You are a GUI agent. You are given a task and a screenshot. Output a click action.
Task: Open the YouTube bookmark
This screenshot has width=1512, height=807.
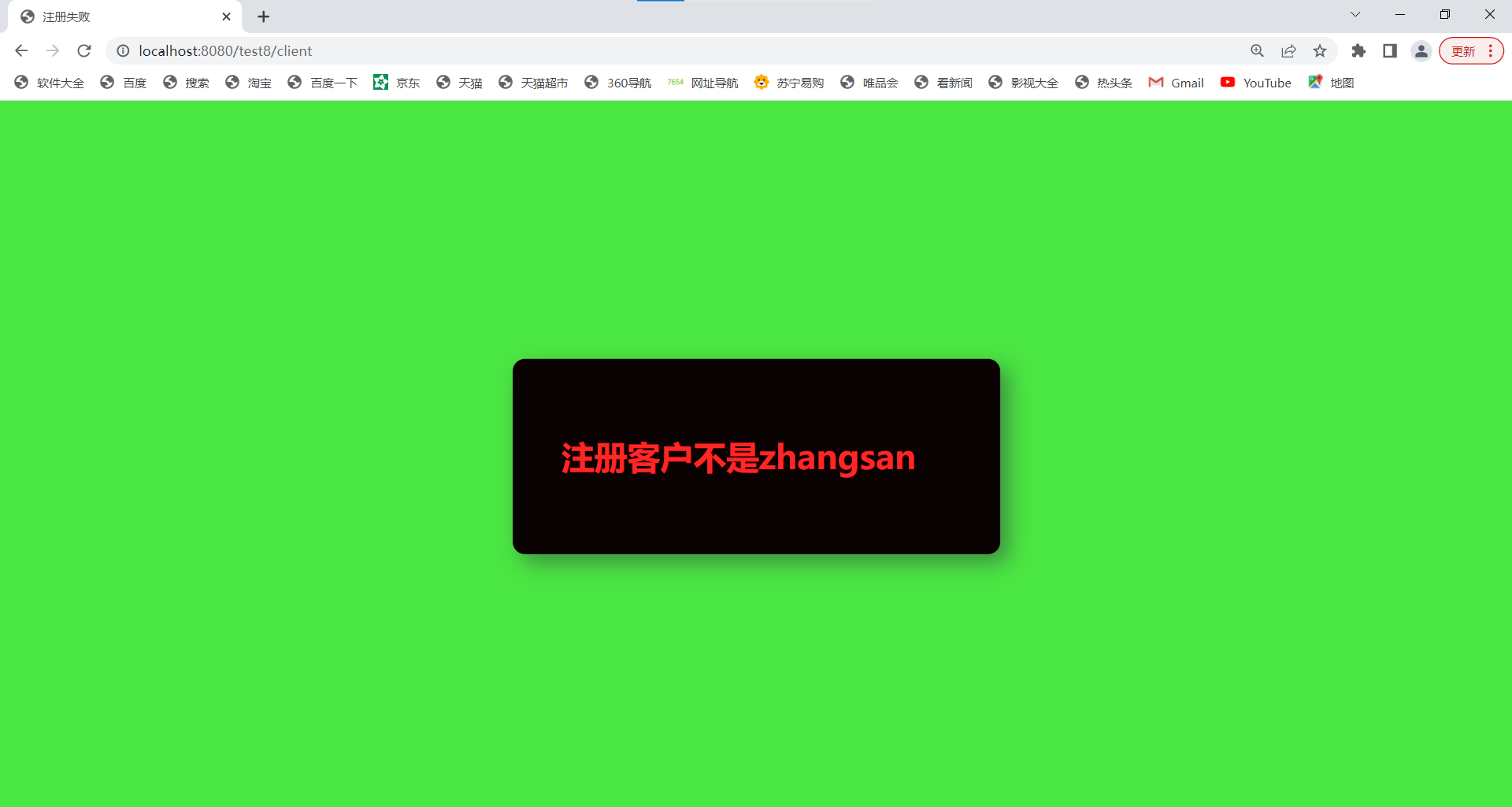[x=1255, y=82]
